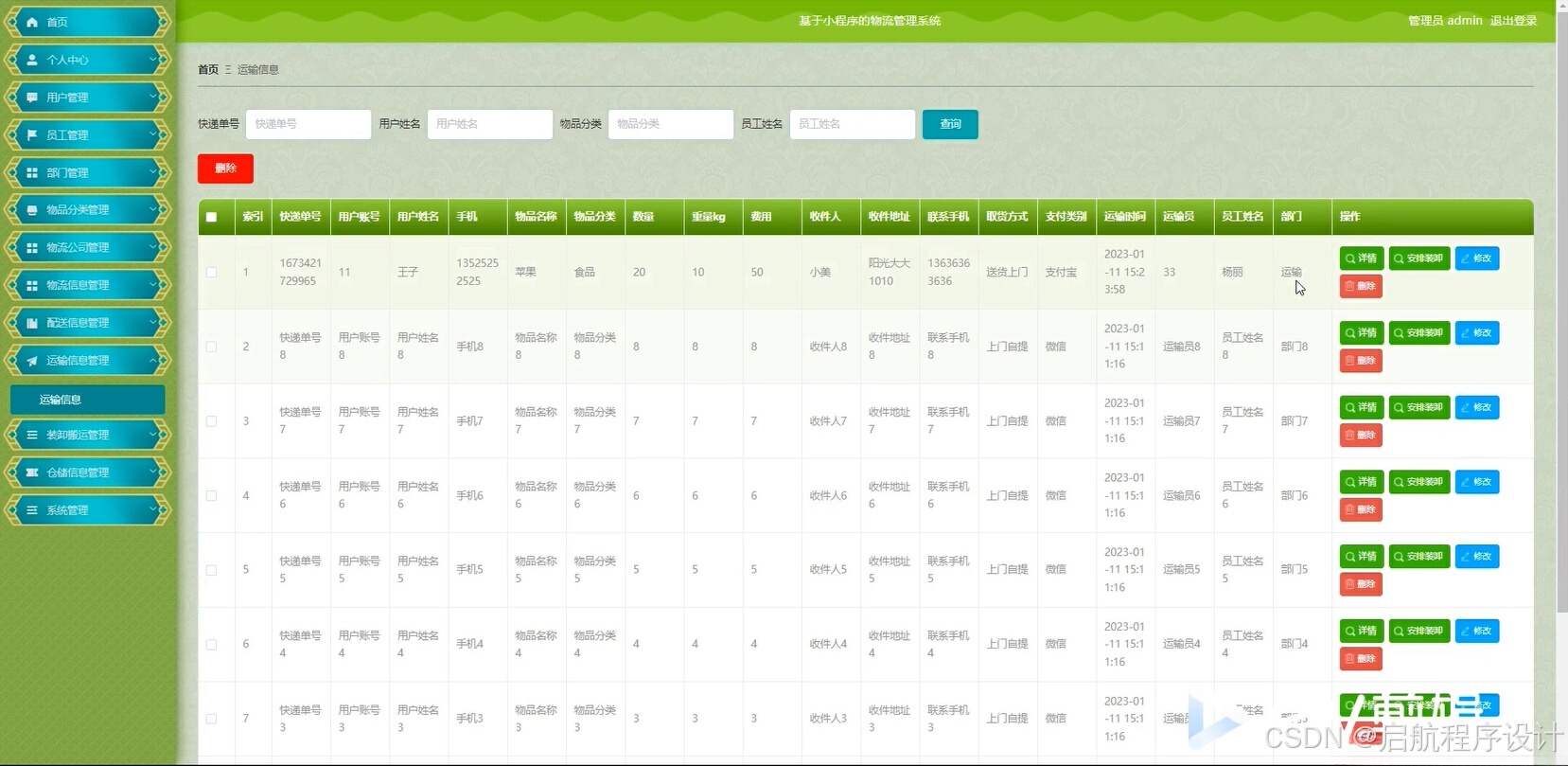Expand the 物流信息管理 chevron
Viewport: 1568px width, 766px height.
[152, 285]
